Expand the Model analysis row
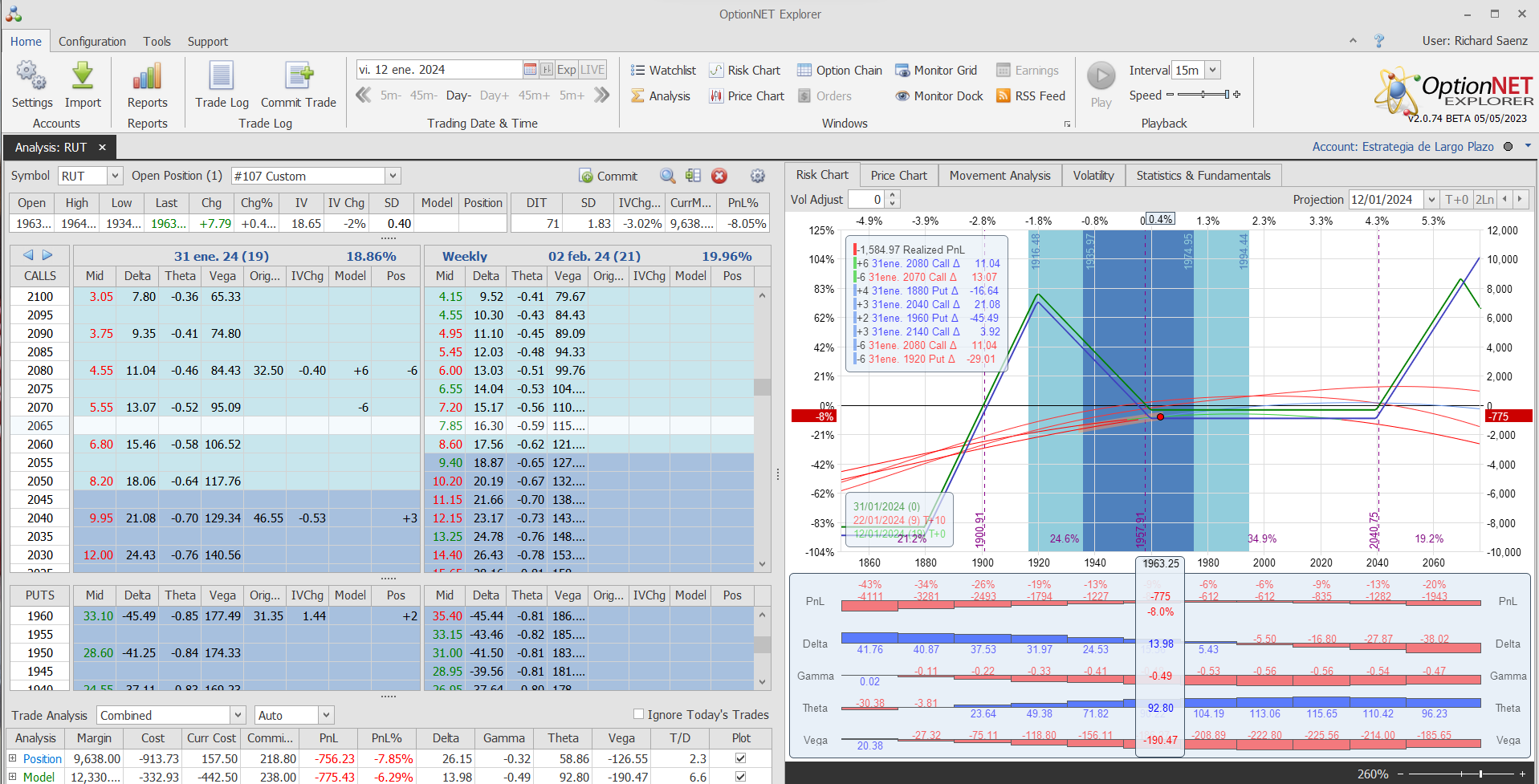 (13, 777)
